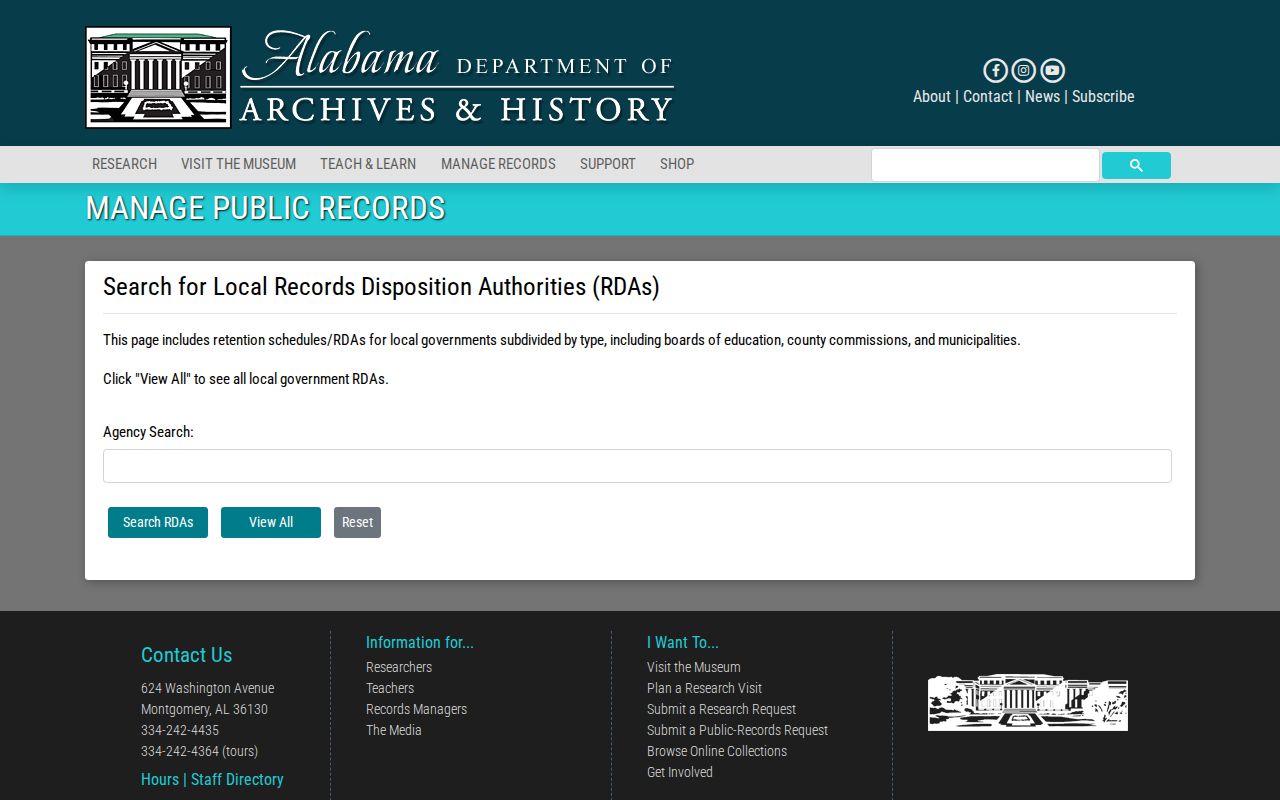Follow the Teachers footer link

pos(390,688)
